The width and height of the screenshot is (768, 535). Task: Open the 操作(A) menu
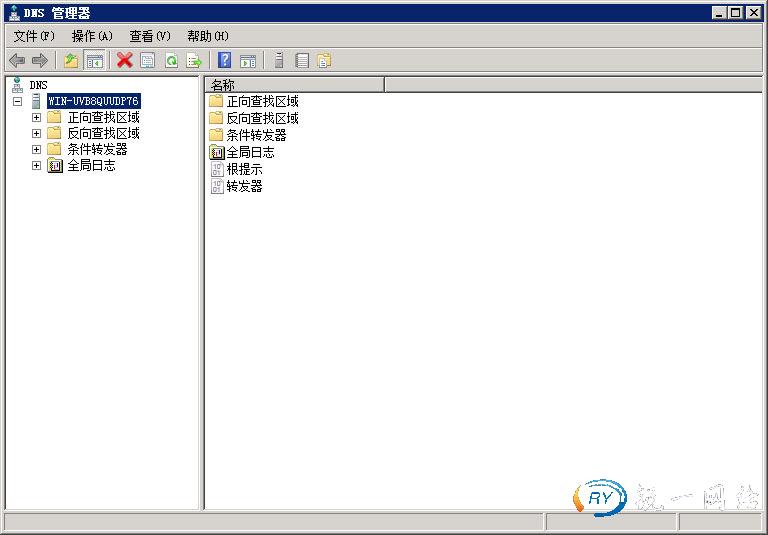[92, 36]
